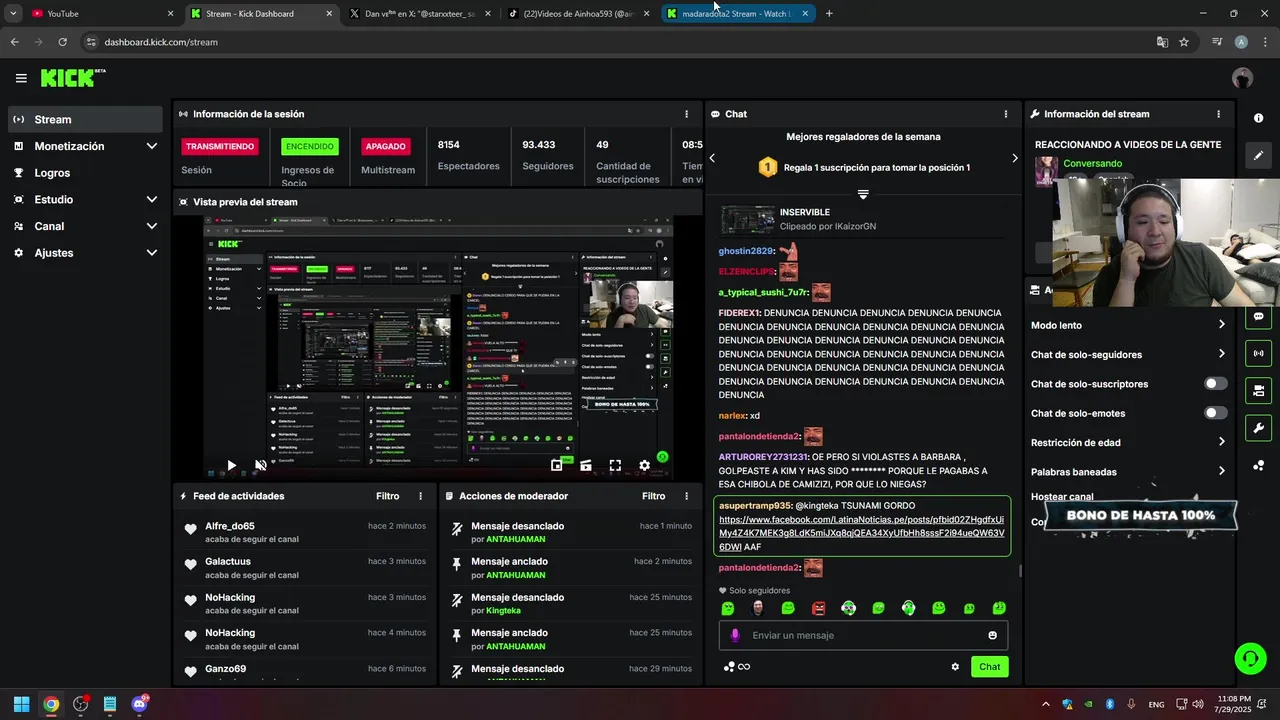This screenshot has width=1280, height=720.
Task: Open Información del stream three-dot menu
Action: (x=1218, y=114)
